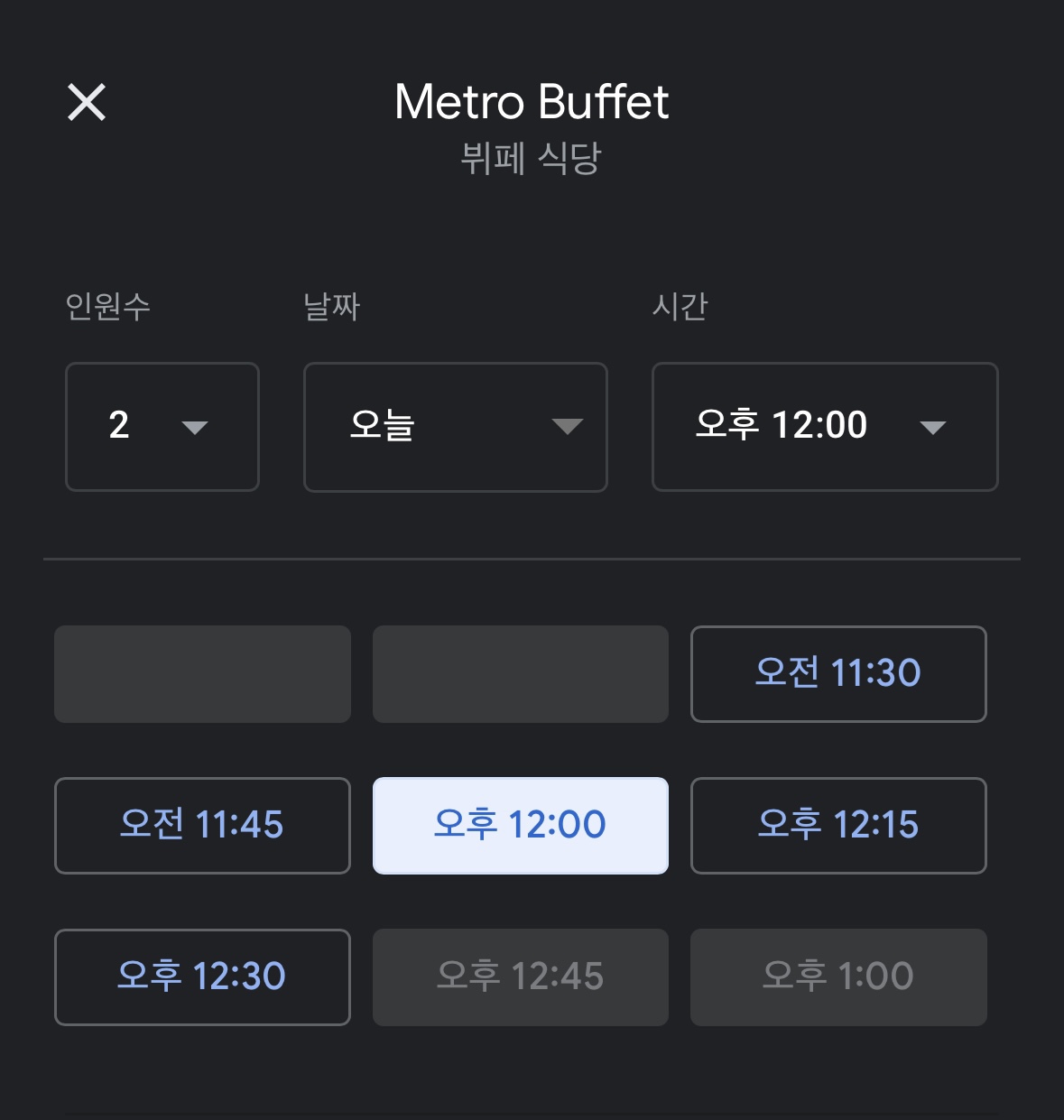Reserve the 오후 12:30 time slot
This screenshot has height=1120, width=1064.
pyautogui.click(x=202, y=977)
